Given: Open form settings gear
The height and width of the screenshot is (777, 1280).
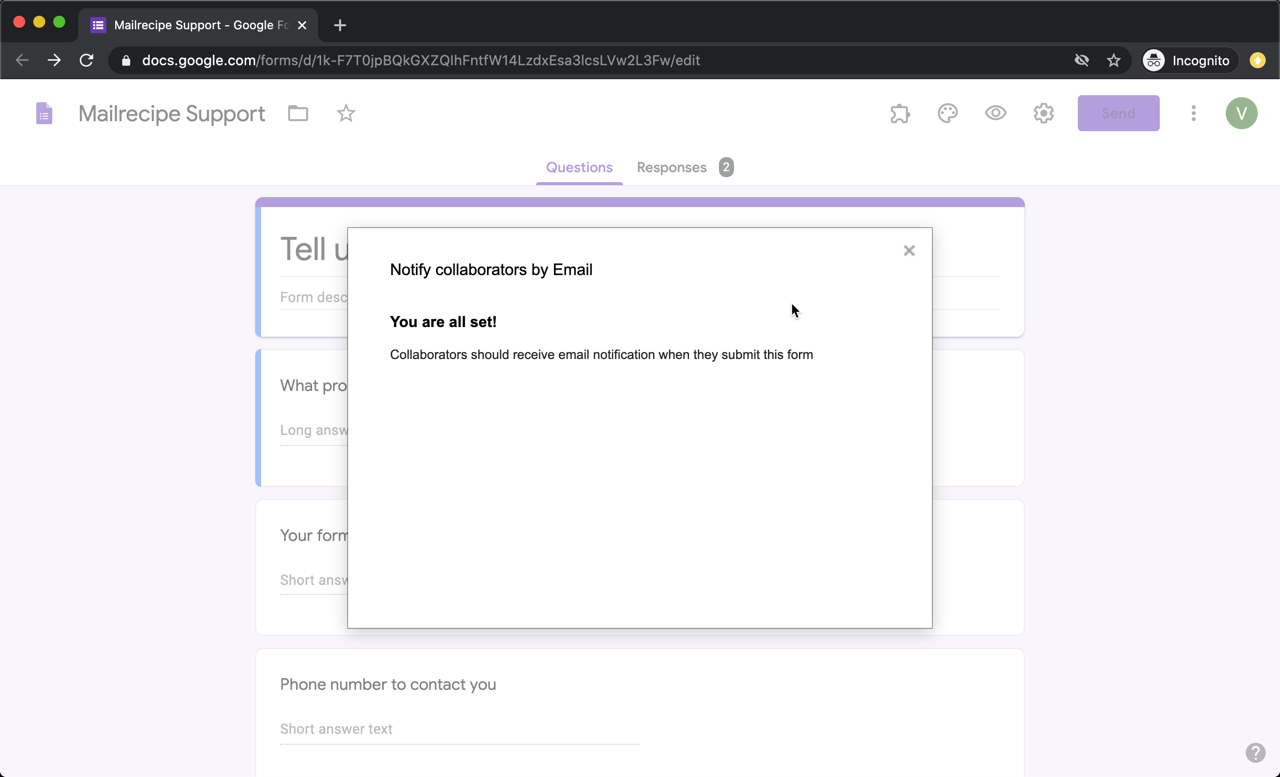Looking at the screenshot, I should tap(1043, 113).
